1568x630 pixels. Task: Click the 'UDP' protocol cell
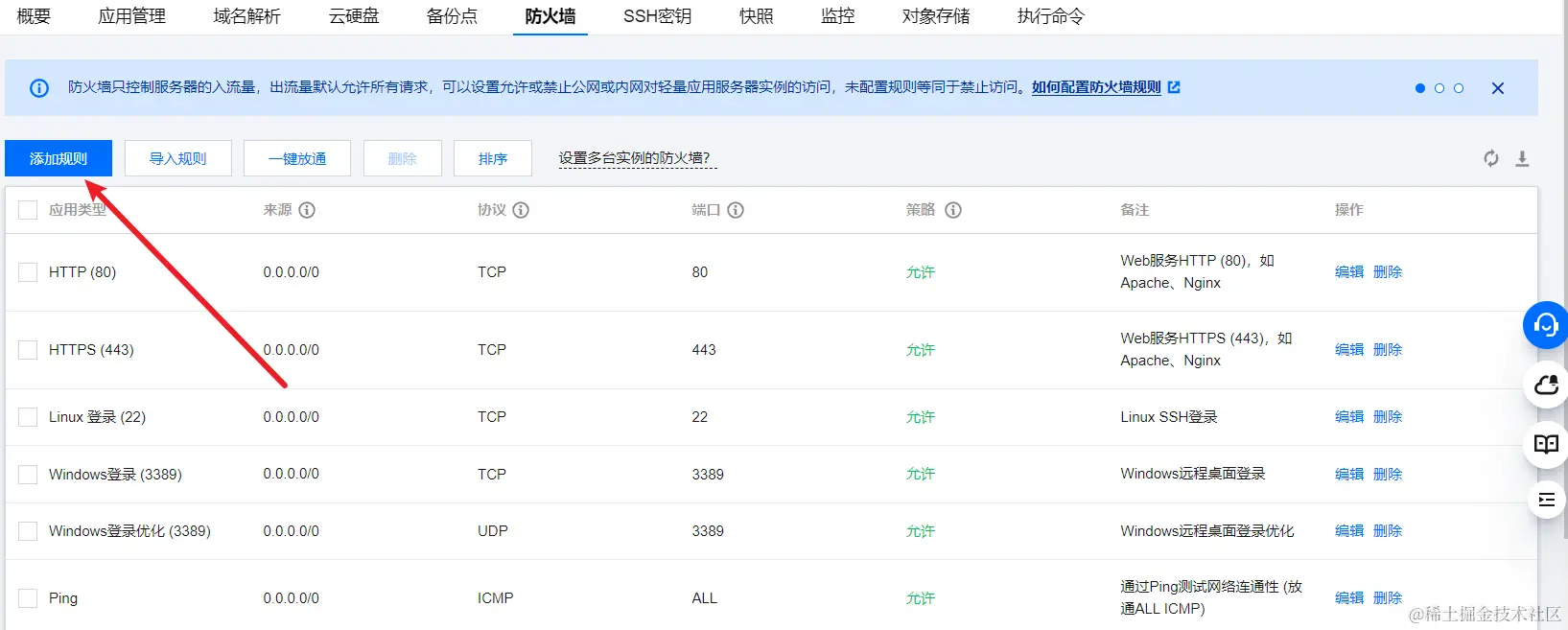pos(493,531)
